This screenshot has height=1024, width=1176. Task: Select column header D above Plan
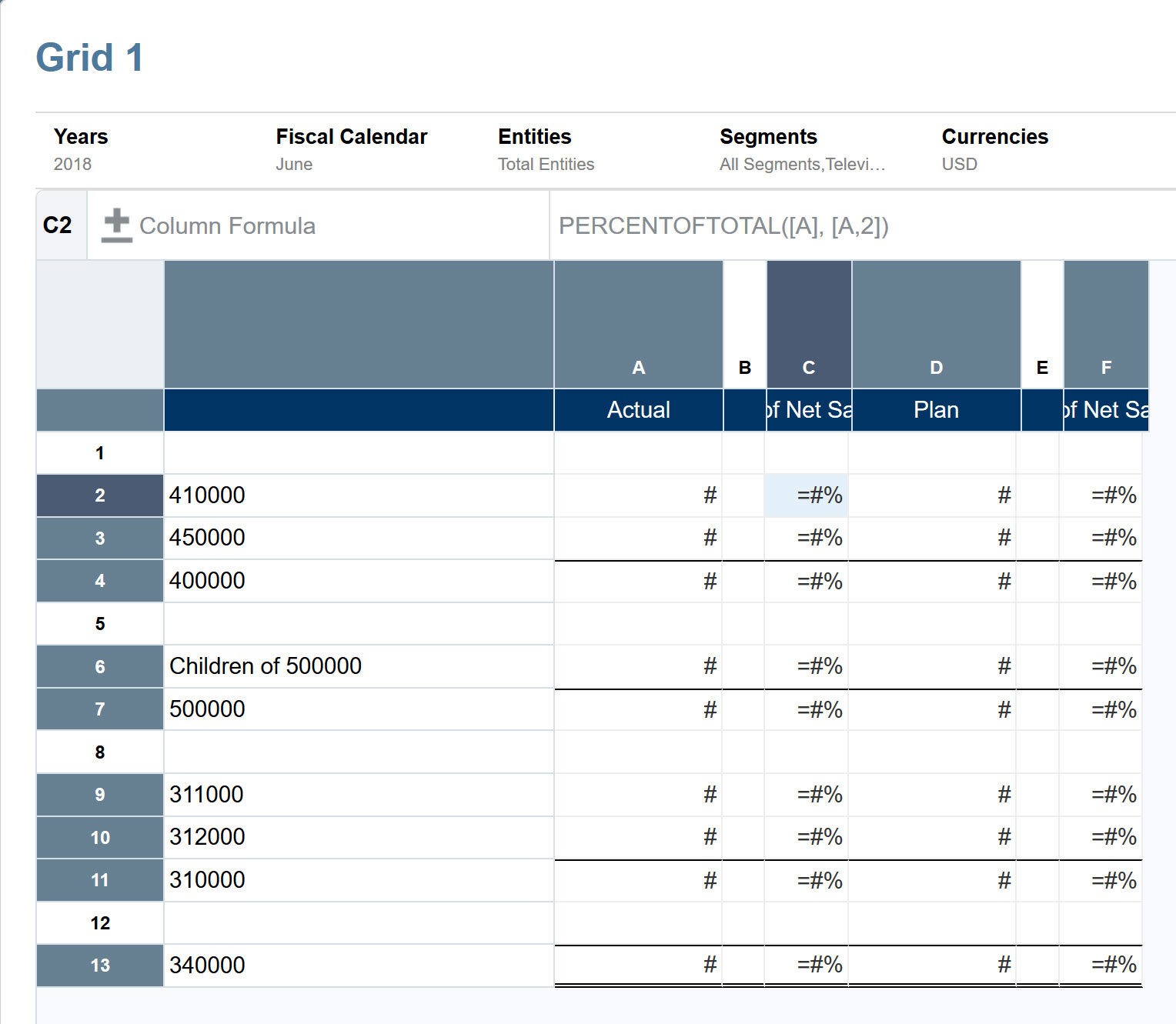tap(936, 367)
